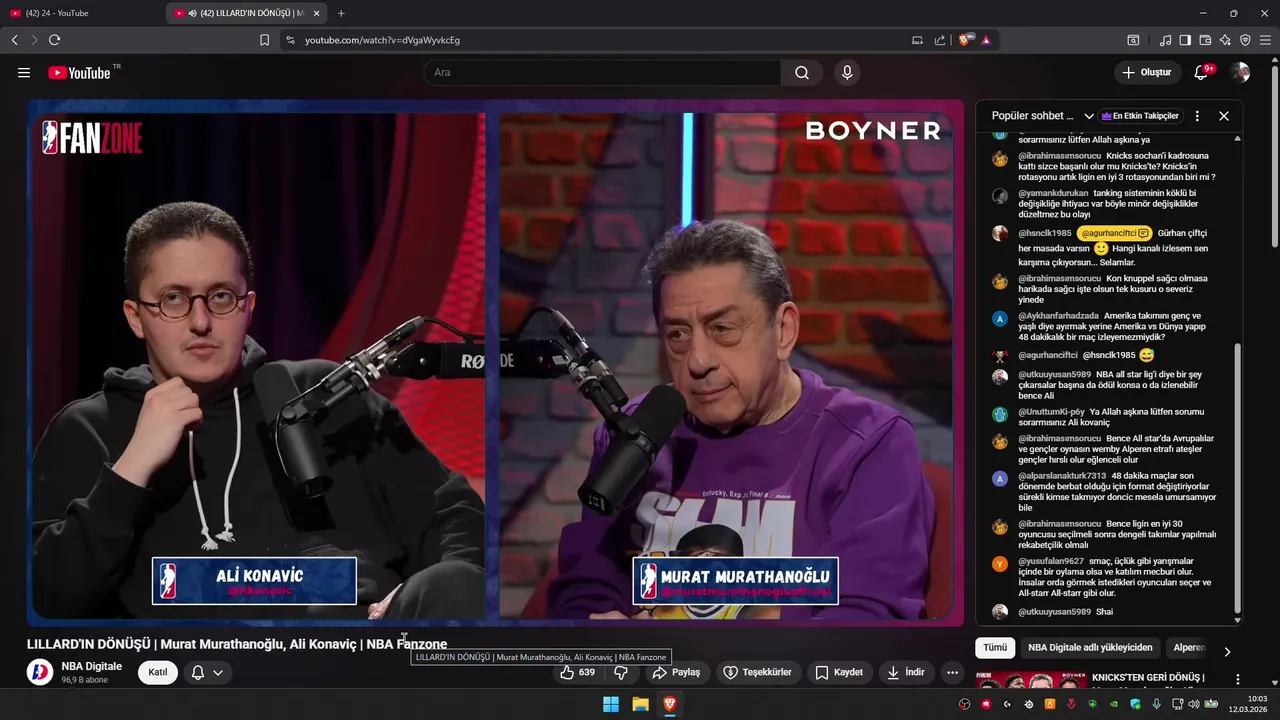Image resolution: width=1280 pixels, height=720 pixels.
Task: Toggle the browser sidebar panel icon
Action: (1185, 40)
